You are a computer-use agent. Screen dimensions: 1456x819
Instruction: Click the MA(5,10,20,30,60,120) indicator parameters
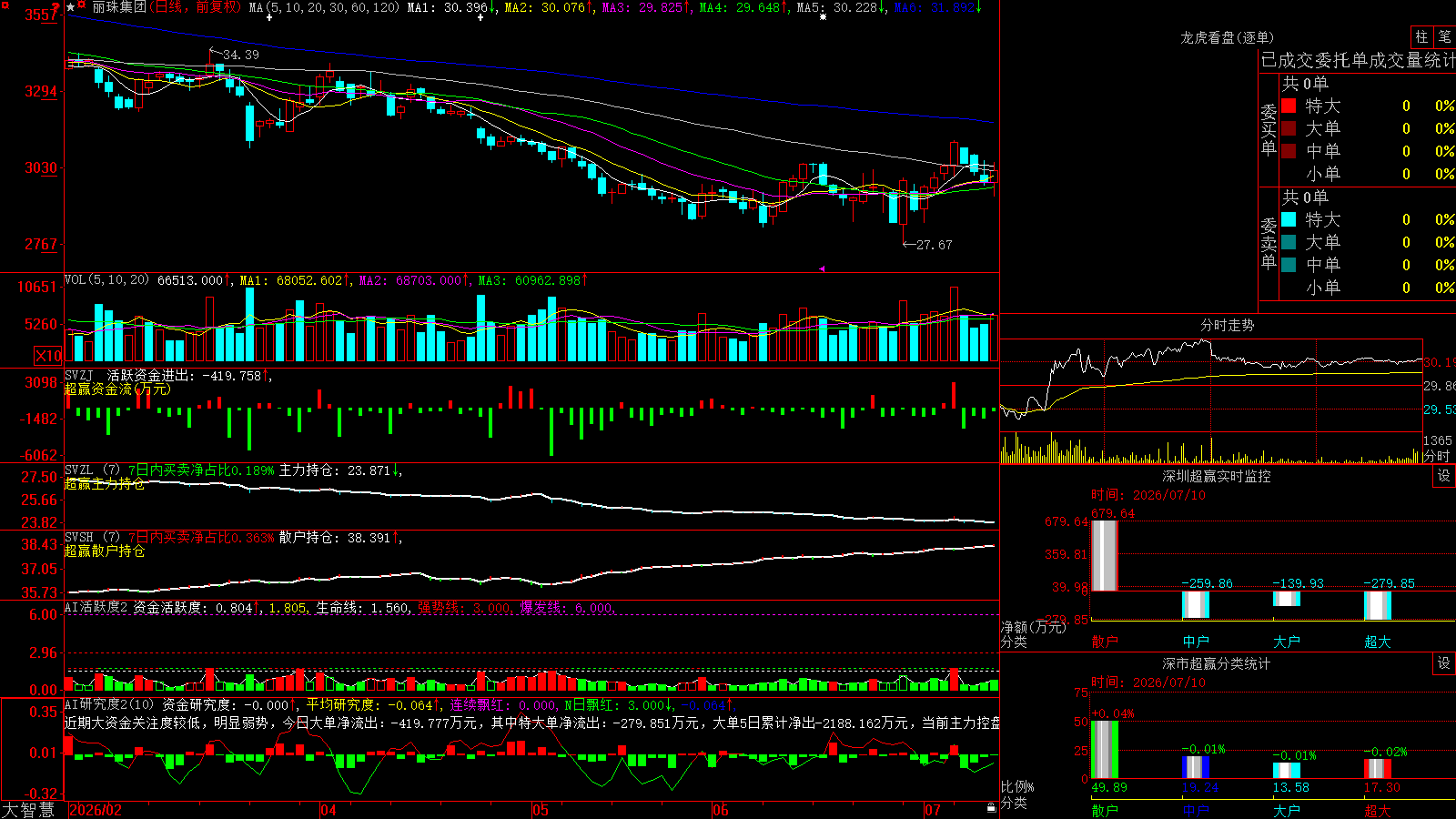[324, 7]
